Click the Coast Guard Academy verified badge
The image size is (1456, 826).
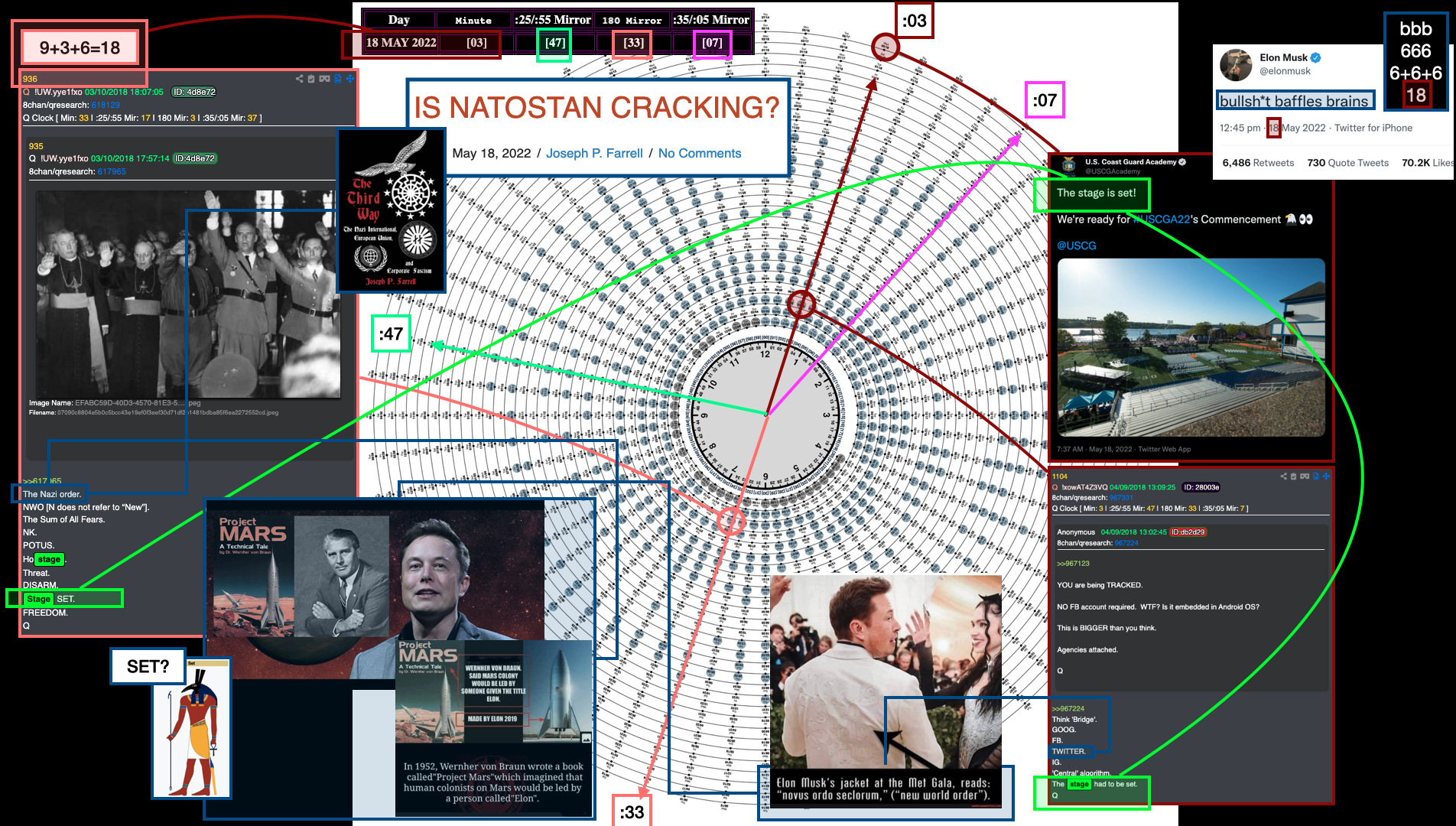(1182, 162)
